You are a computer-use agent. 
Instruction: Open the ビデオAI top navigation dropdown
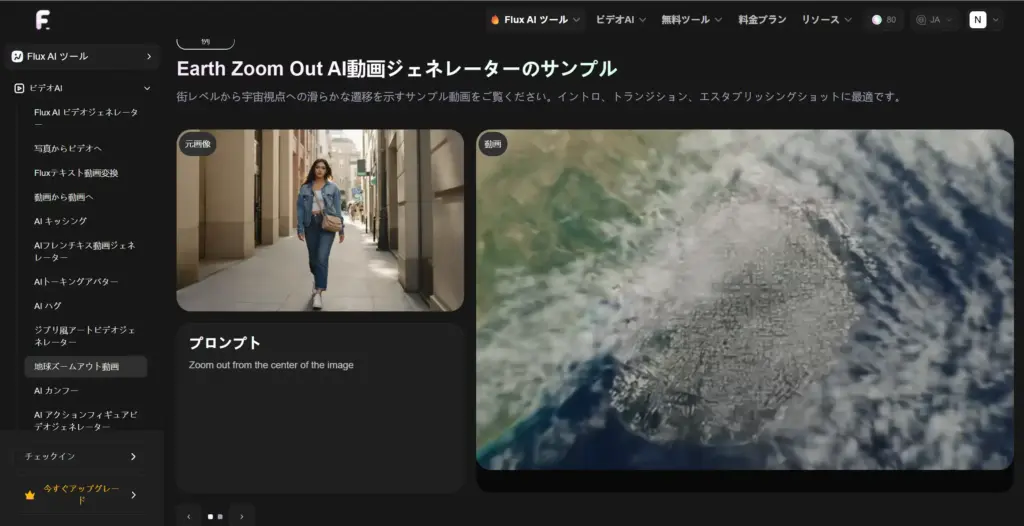pyautogui.click(x=620, y=20)
